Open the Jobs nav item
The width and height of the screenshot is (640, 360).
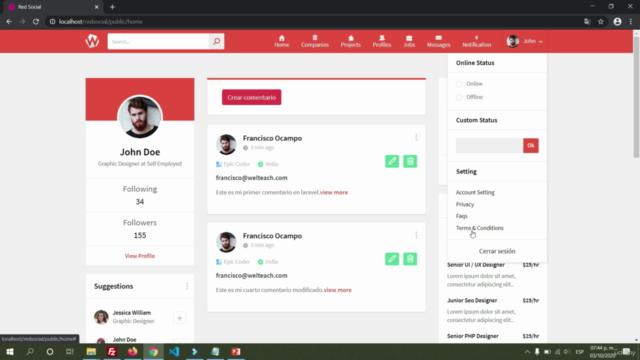tap(409, 41)
